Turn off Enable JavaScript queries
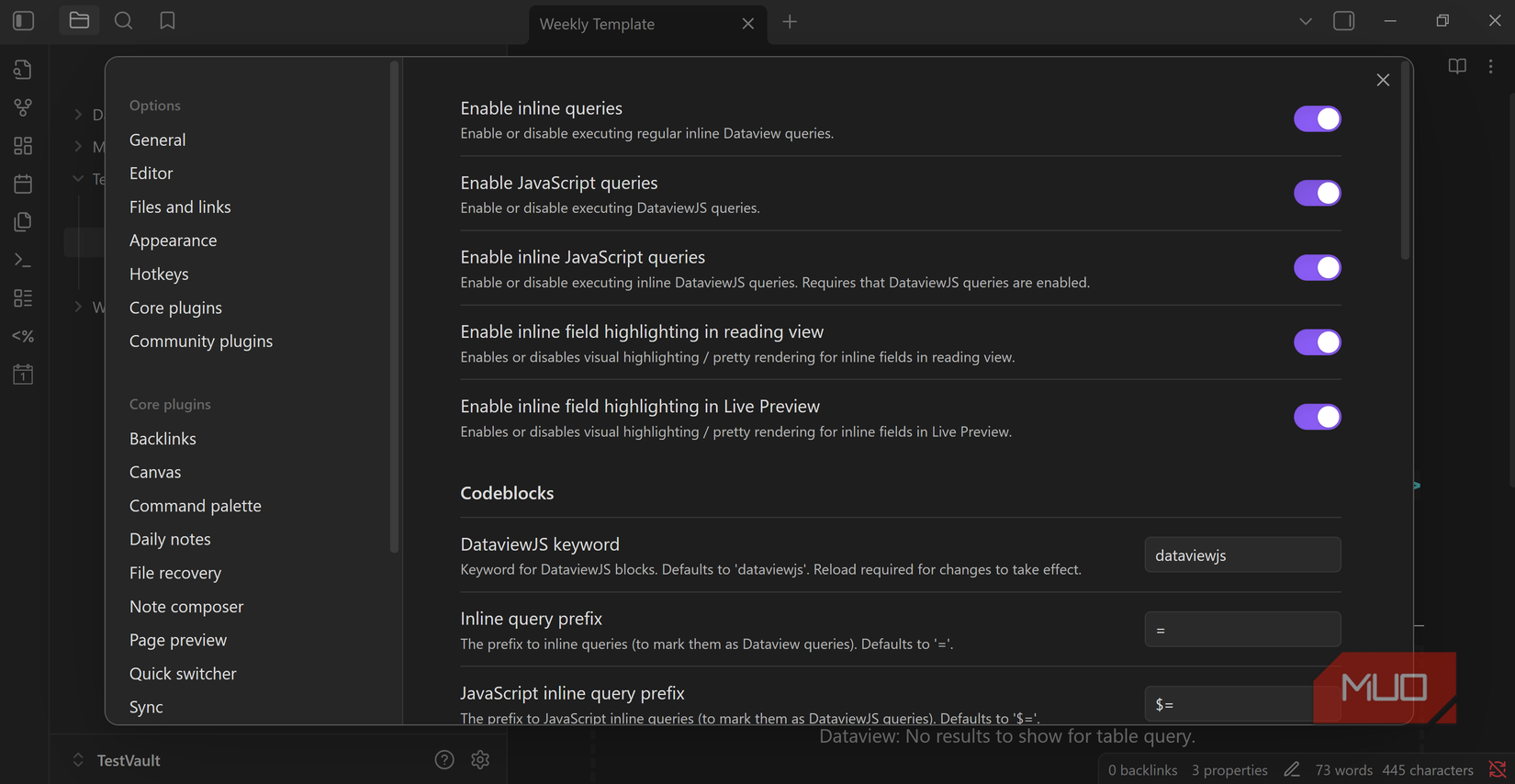 pyautogui.click(x=1317, y=194)
